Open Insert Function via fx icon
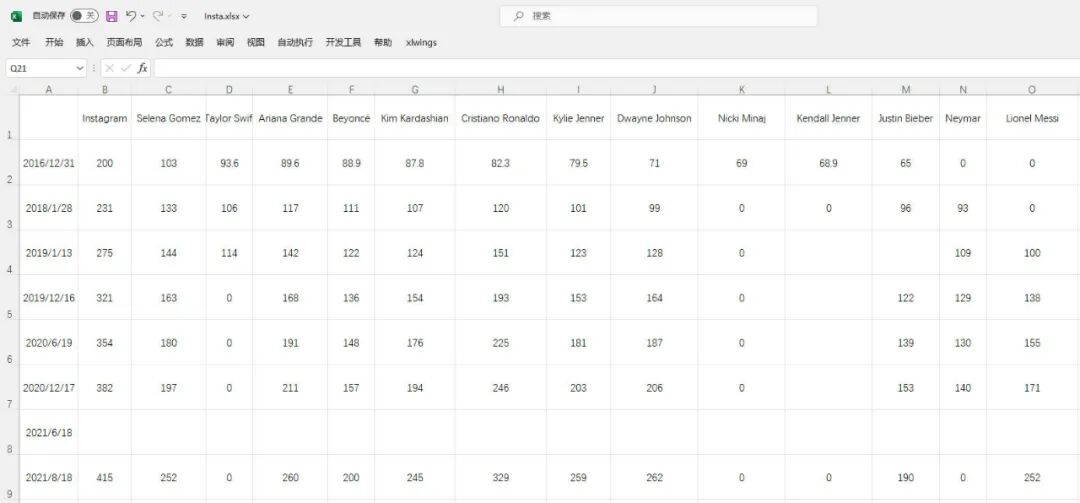Image resolution: width=1080 pixels, height=503 pixels. tap(142, 68)
